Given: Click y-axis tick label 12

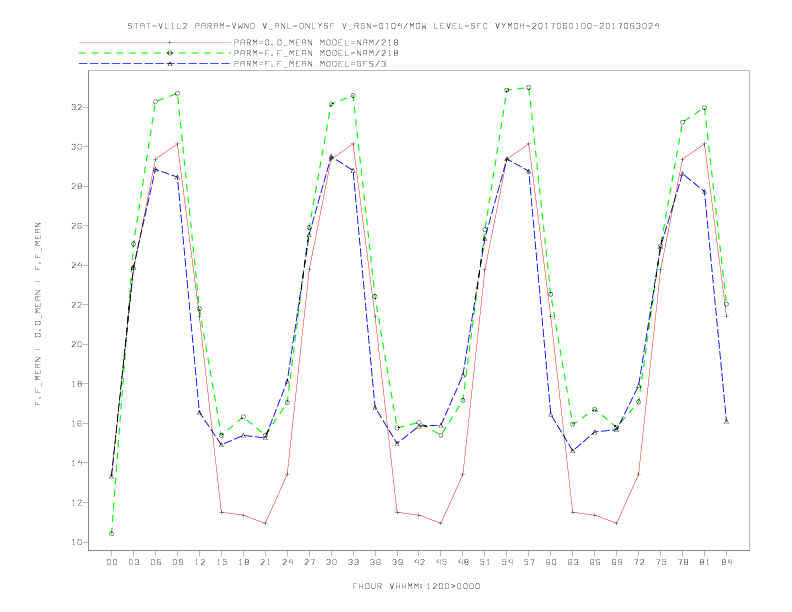Looking at the screenshot, I should point(77,502).
